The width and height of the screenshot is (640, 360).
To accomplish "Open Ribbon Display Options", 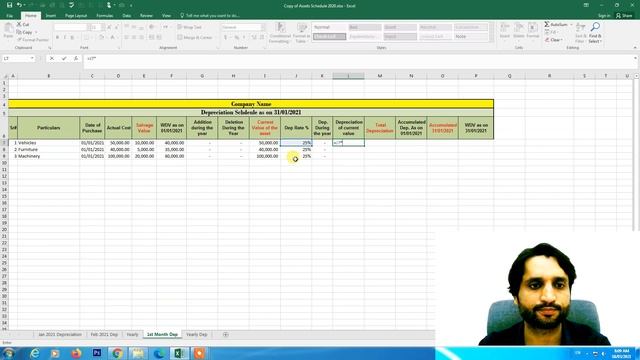I will [x=586, y=5].
